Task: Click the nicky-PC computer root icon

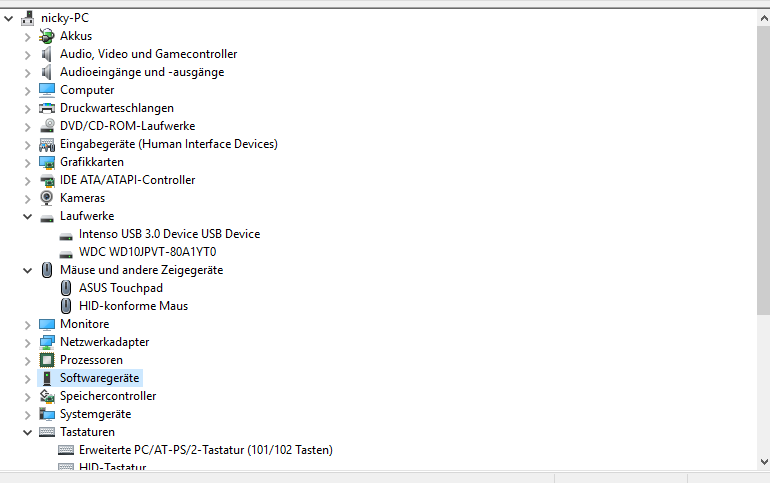Action: click(x=28, y=18)
